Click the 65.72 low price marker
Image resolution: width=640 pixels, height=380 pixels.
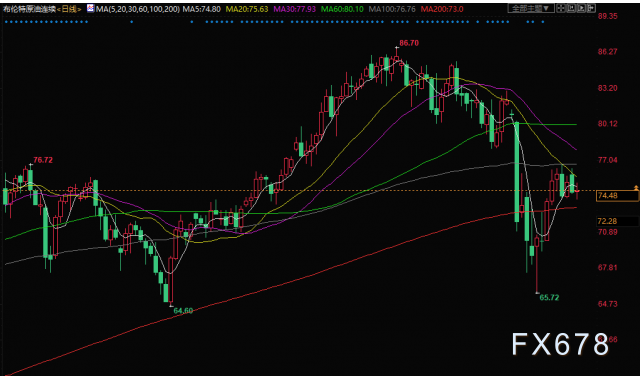coord(549,298)
